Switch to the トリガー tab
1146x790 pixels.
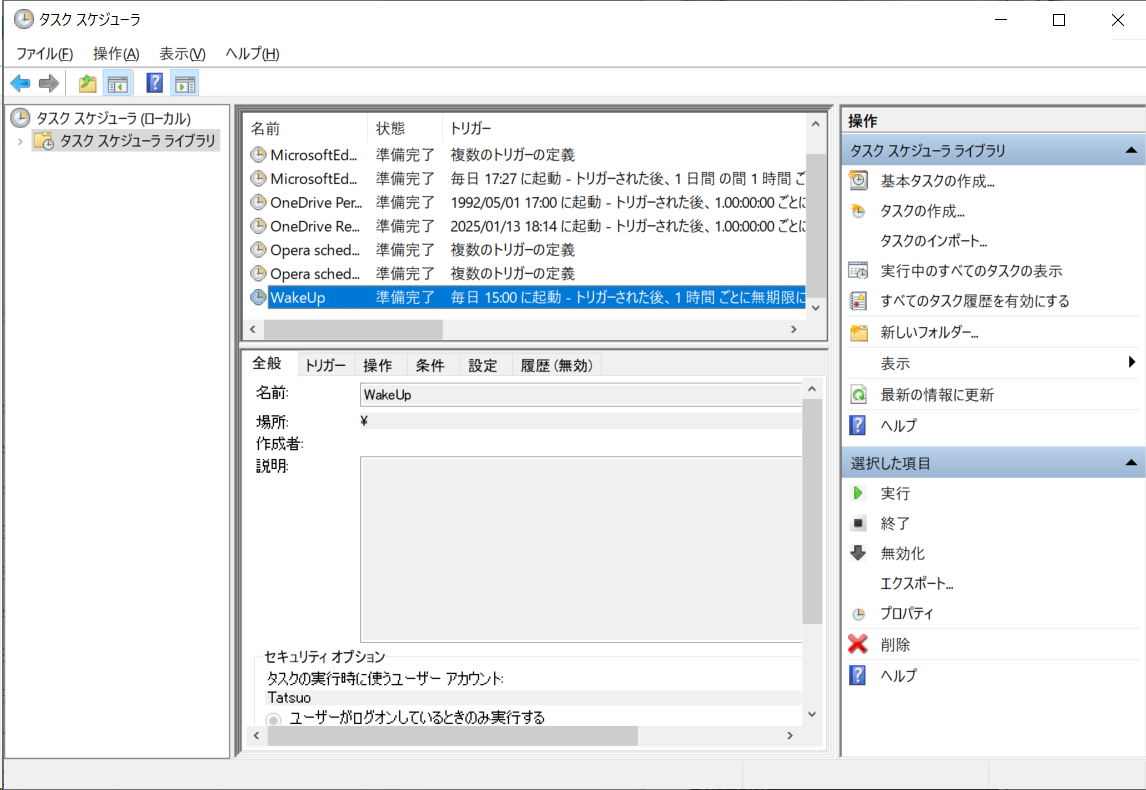[x=324, y=364]
